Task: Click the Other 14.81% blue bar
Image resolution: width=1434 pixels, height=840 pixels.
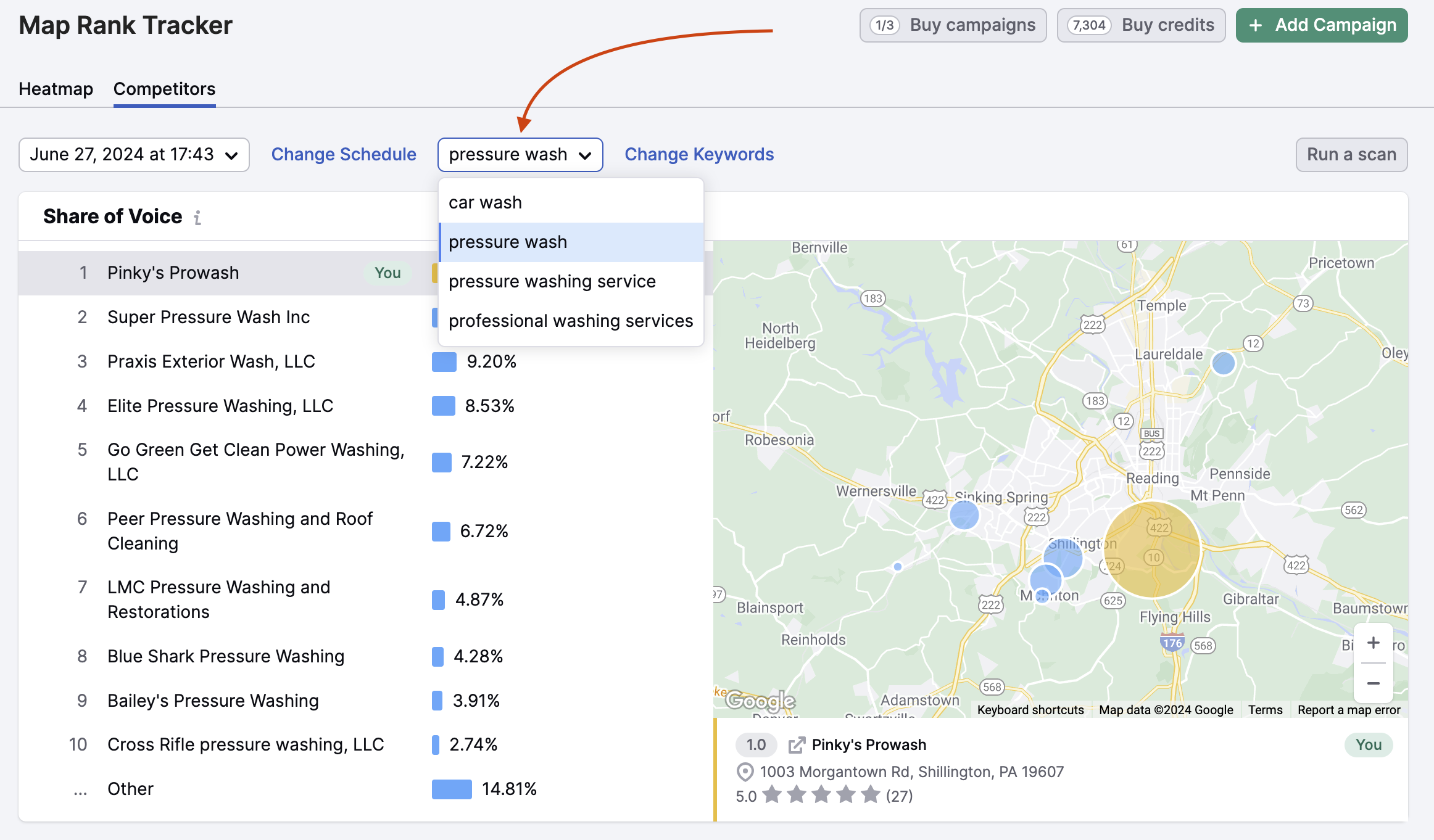Action: pyautogui.click(x=452, y=789)
